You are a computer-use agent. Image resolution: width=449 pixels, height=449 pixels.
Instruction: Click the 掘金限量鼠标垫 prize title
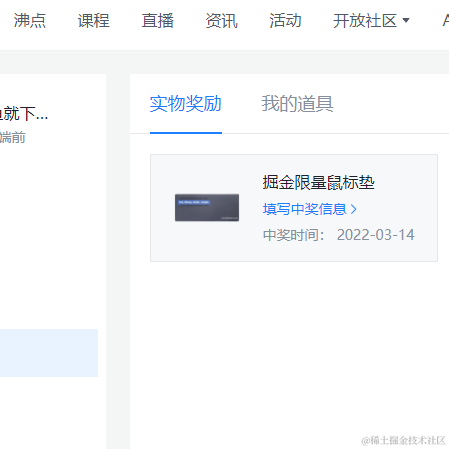[318, 182]
